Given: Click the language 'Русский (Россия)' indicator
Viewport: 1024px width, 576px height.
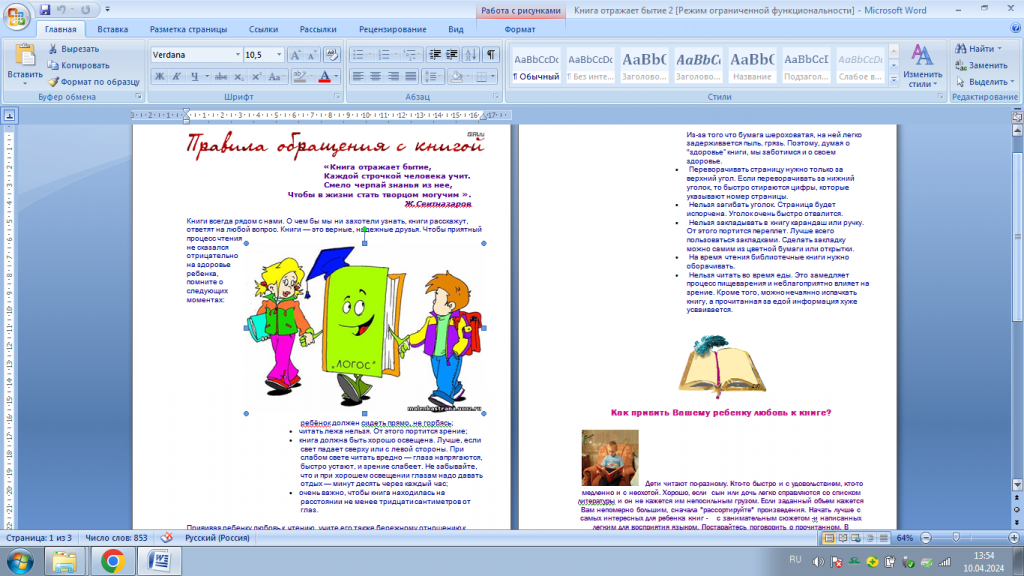Looking at the screenshot, I should coord(217,538).
